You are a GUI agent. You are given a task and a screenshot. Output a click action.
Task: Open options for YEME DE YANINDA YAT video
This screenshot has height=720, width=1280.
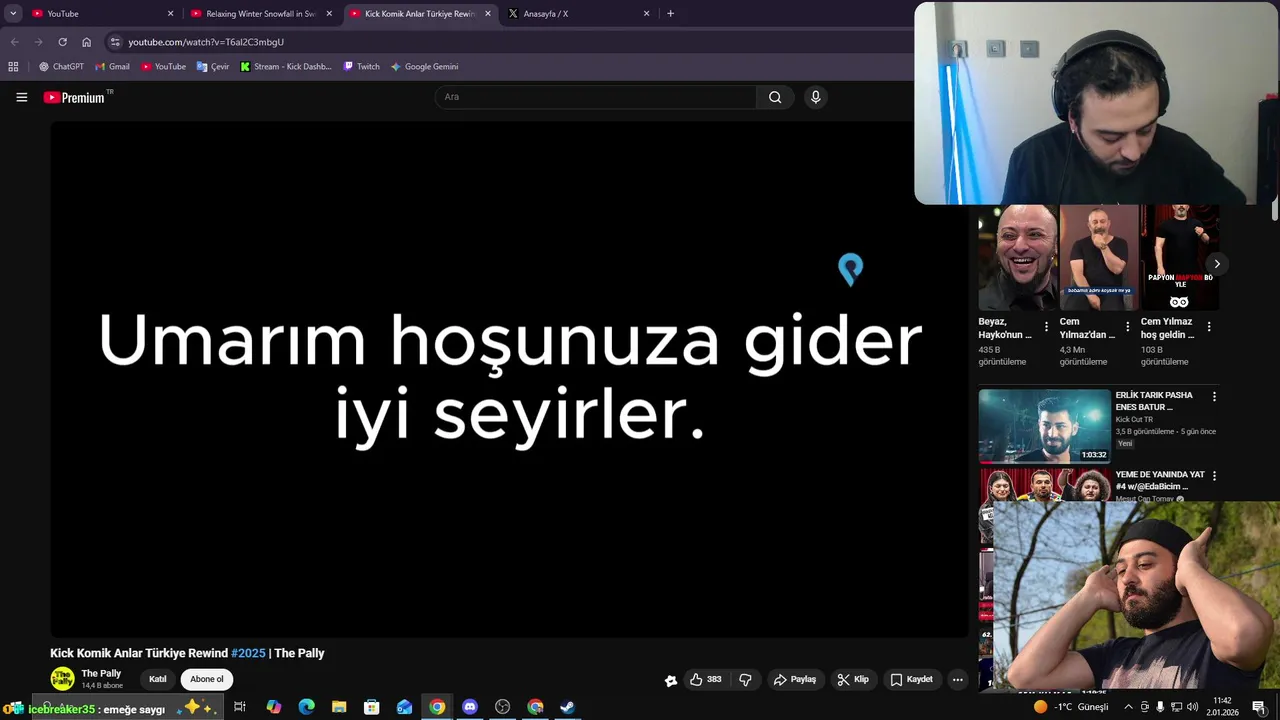coord(1214,476)
